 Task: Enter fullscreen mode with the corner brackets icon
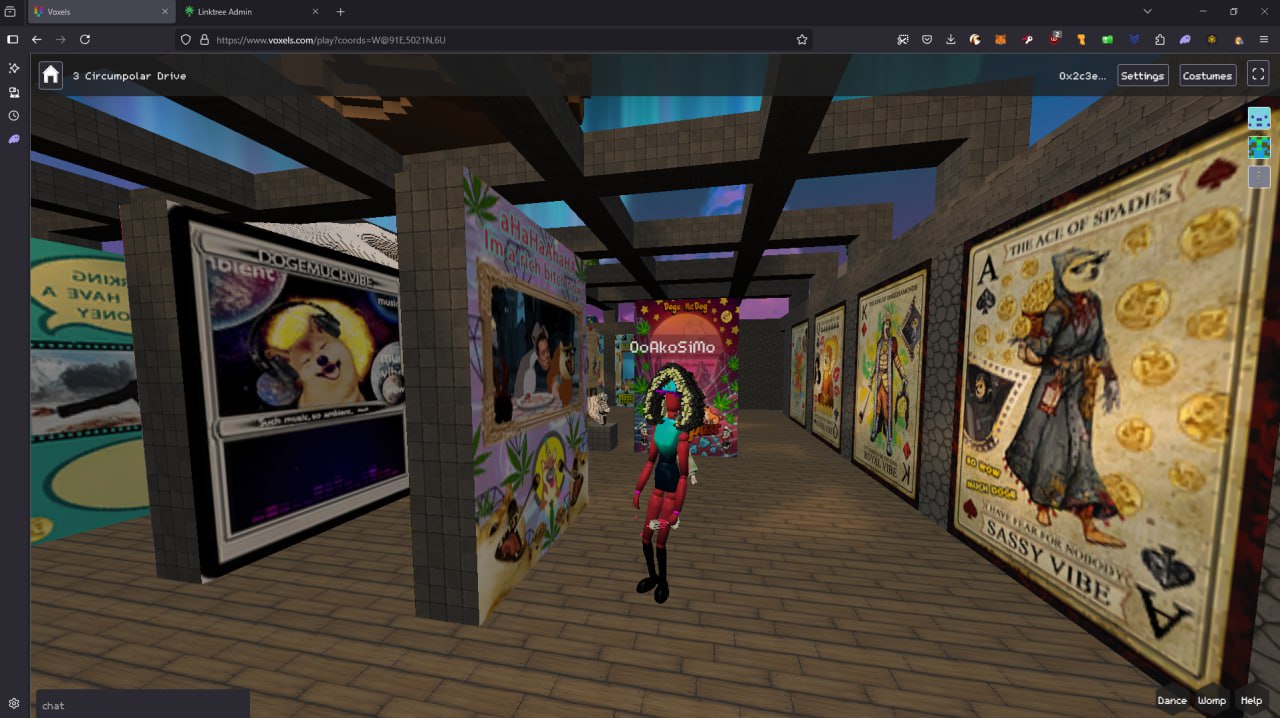[x=1258, y=75]
